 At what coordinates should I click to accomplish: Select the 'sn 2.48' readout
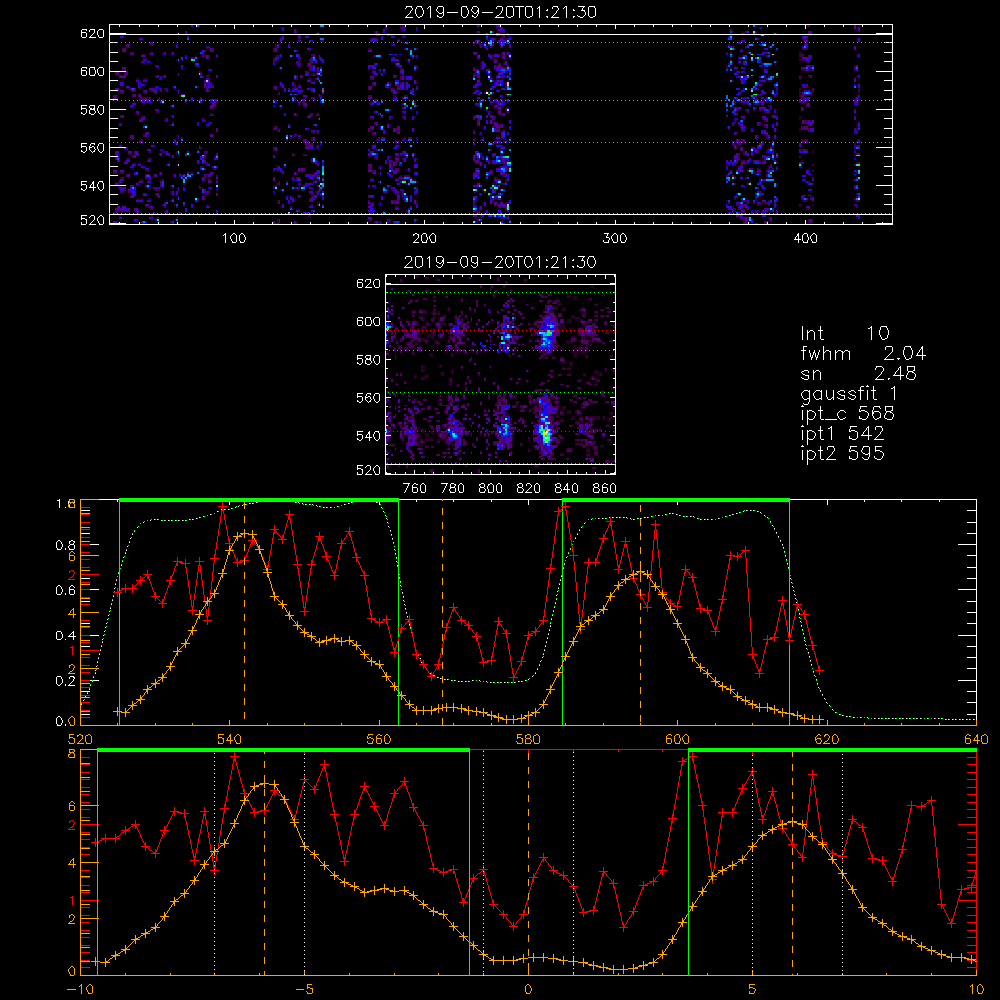coord(858,373)
